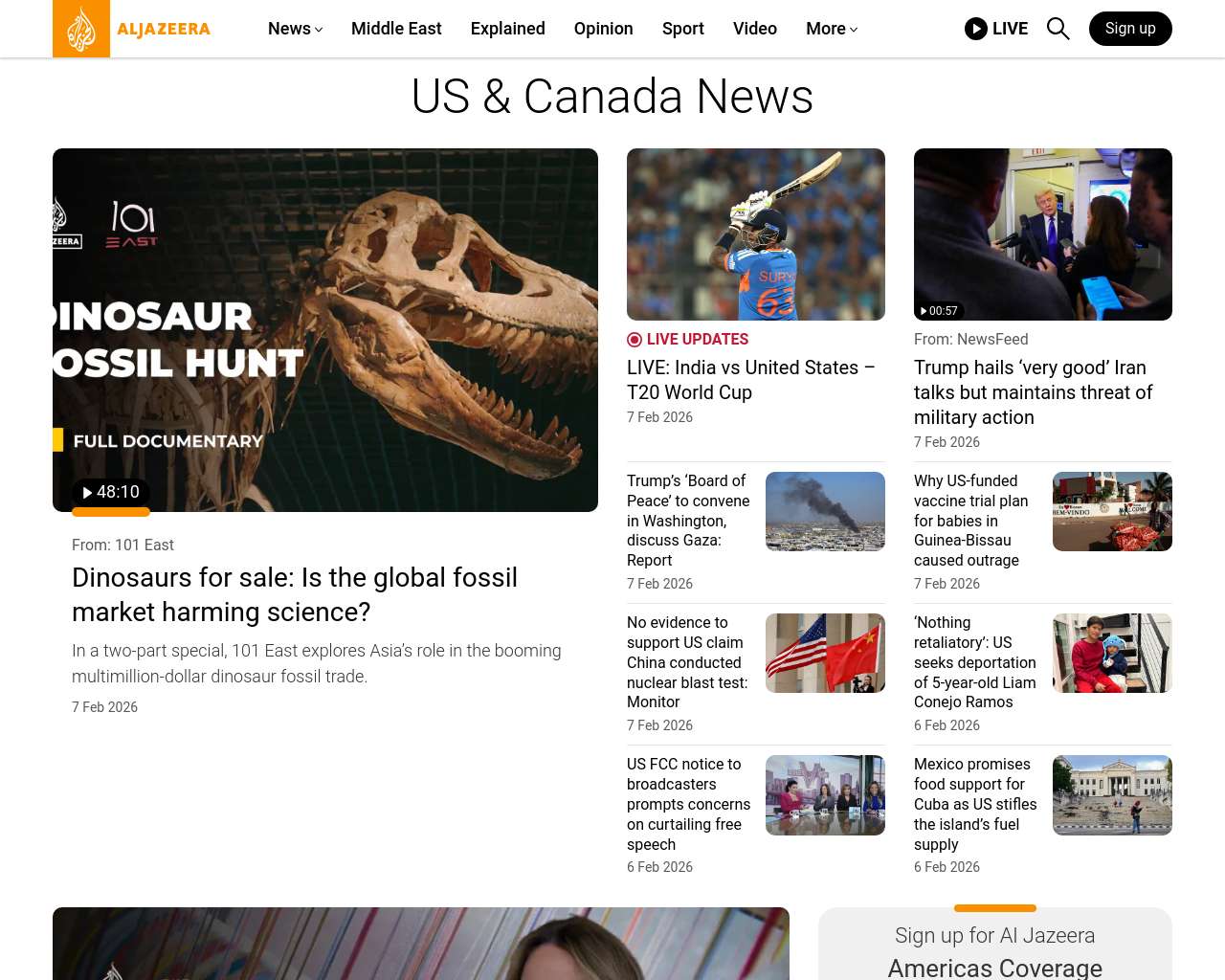Open the Cuba building thumbnail
The image size is (1225, 980).
point(1112,795)
